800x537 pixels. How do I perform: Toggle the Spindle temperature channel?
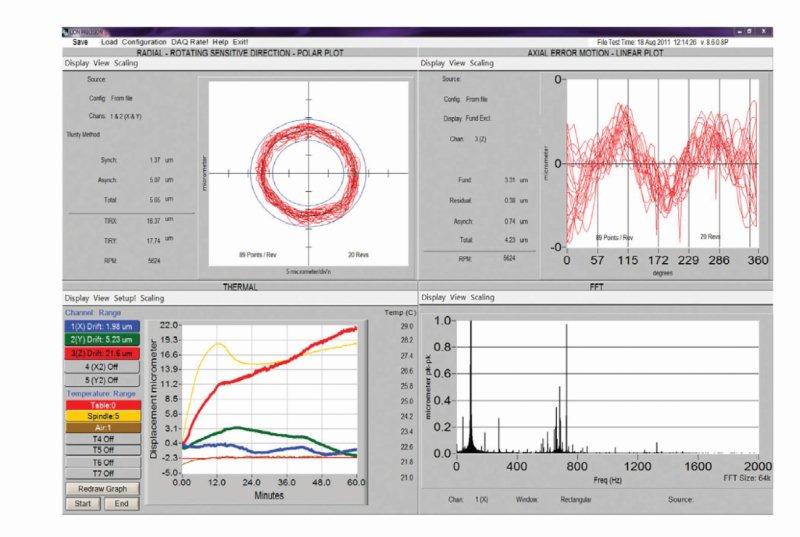point(101,413)
